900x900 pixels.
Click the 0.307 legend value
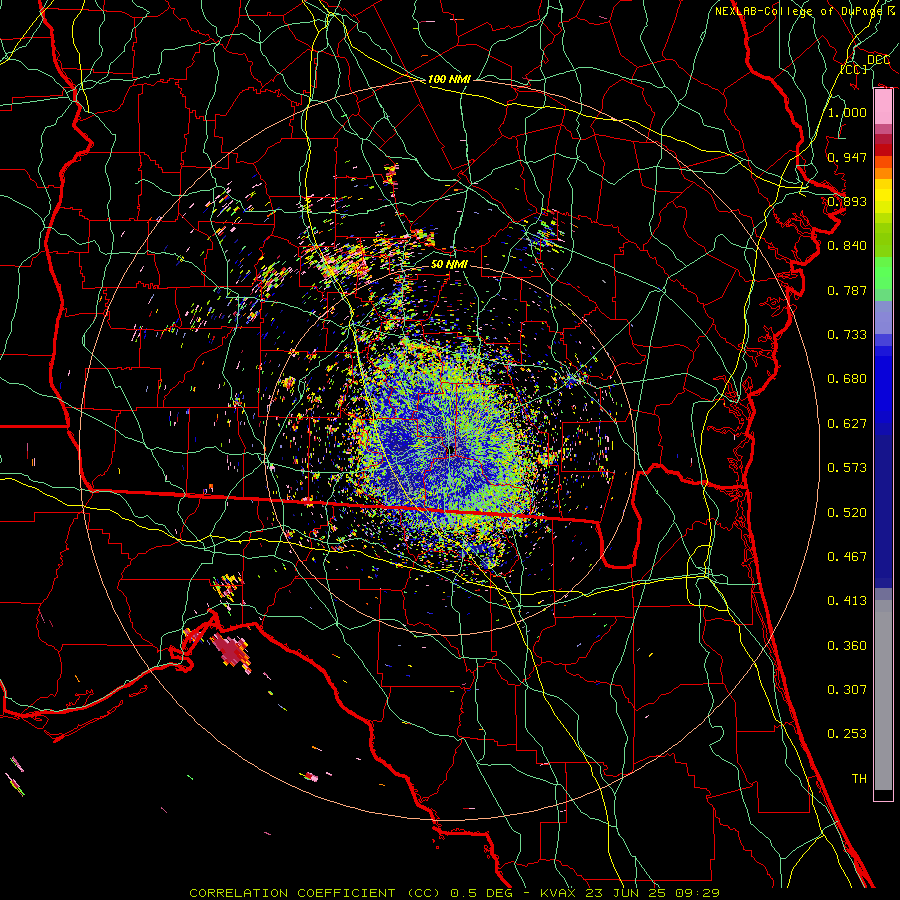coord(847,690)
